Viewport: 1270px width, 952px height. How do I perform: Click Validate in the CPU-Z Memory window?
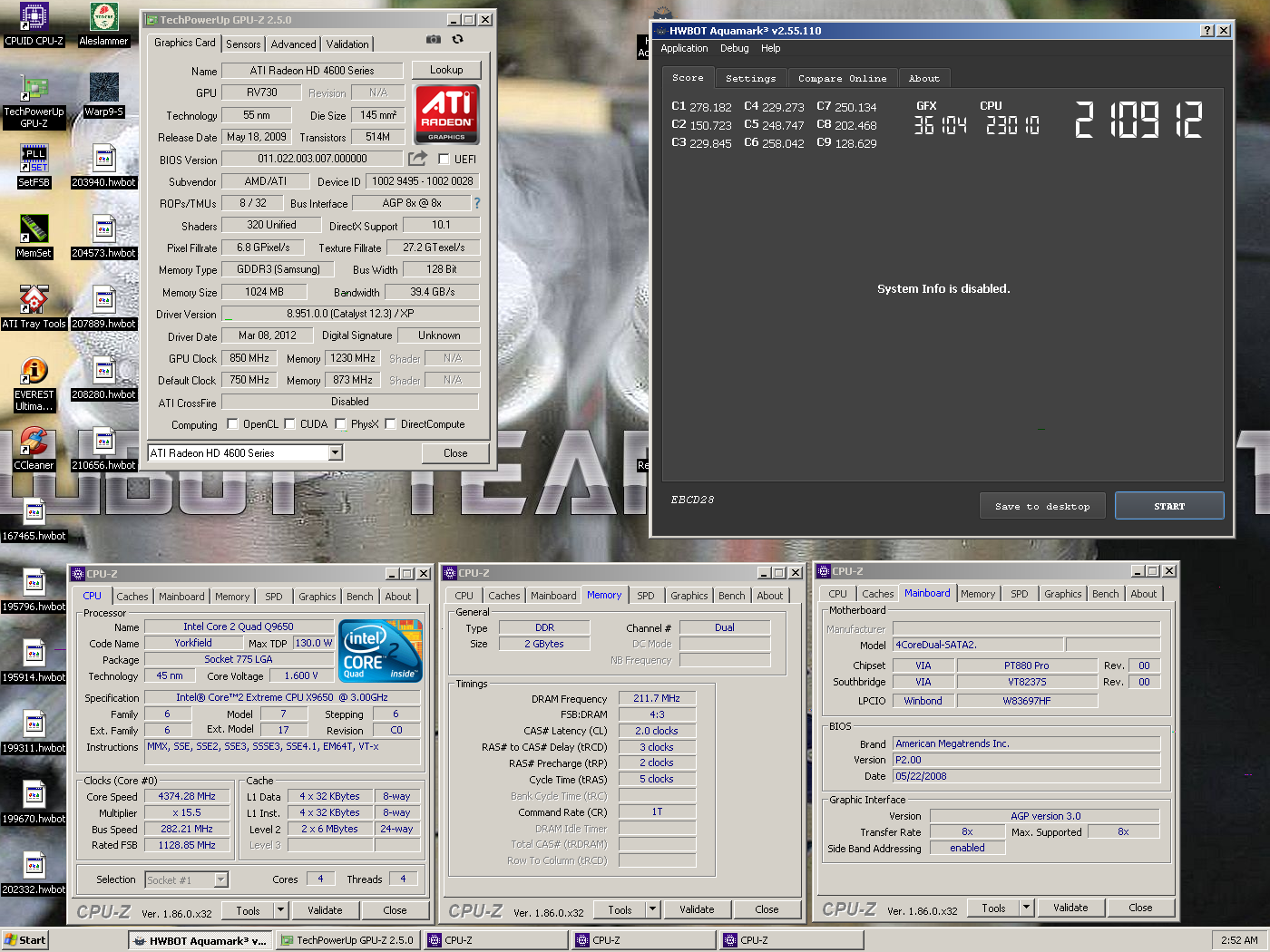click(697, 909)
